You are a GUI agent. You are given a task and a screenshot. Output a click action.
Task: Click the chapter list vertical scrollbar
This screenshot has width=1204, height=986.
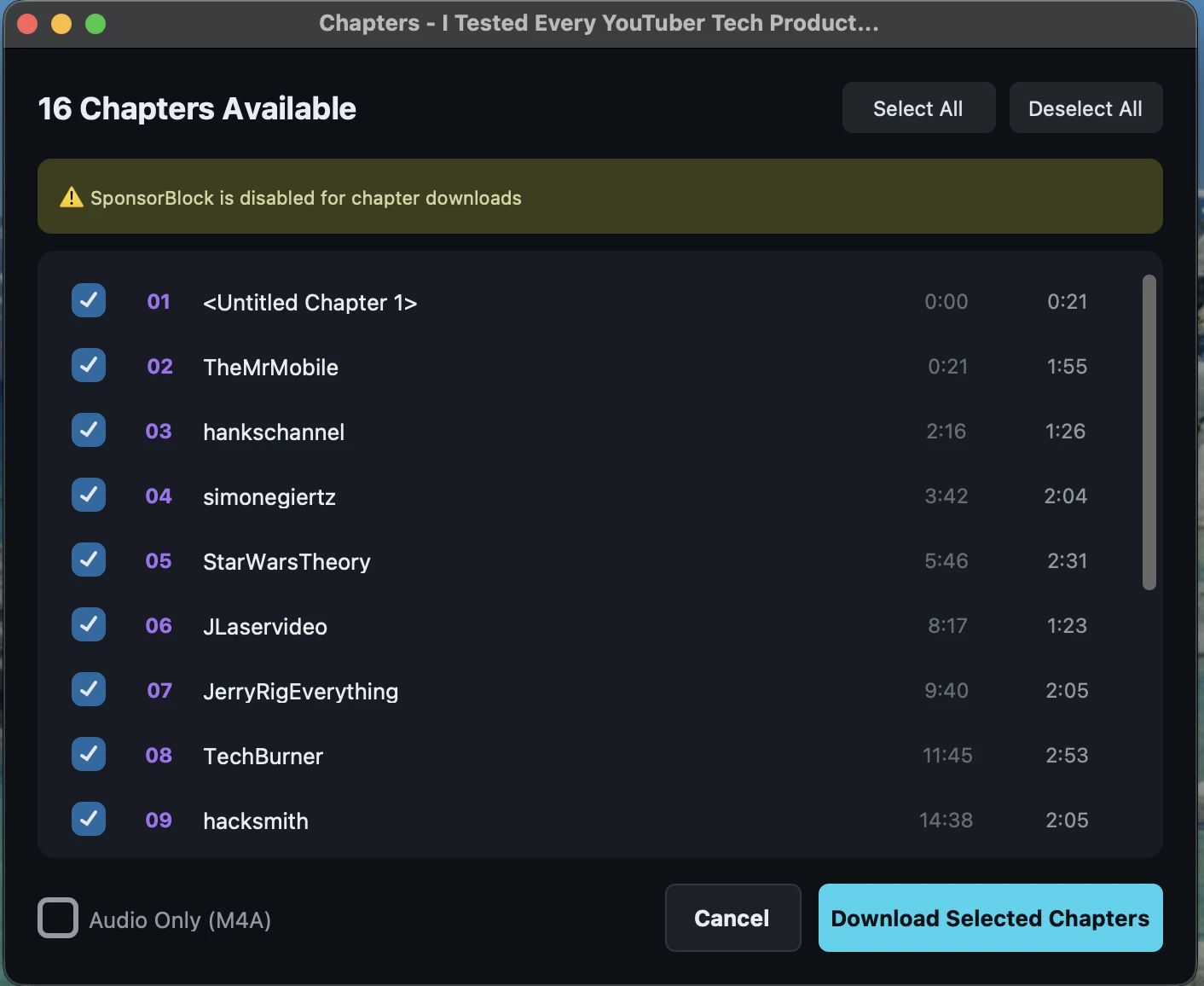[1149, 432]
